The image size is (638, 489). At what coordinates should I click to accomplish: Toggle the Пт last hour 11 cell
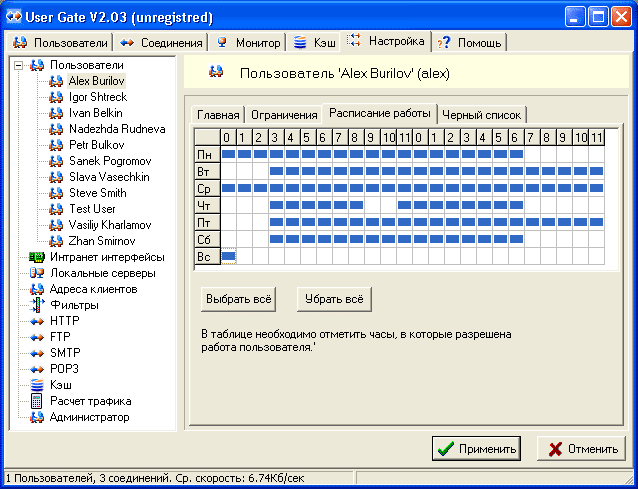point(596,222)
